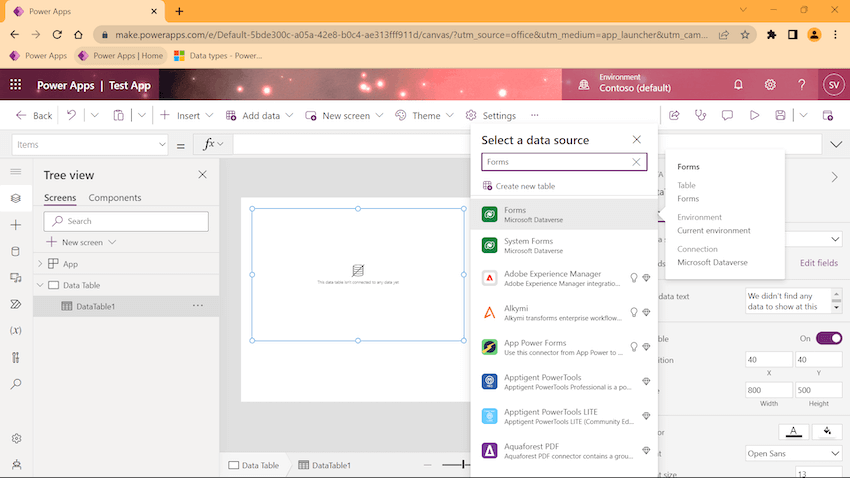The image size is (850, 478).
Task: Click the Share app icon
Action: (x=674, y=115)
